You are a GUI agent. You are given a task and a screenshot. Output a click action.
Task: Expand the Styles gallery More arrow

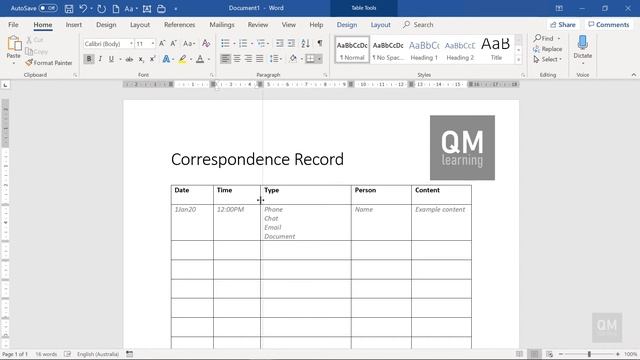(518, 60)
